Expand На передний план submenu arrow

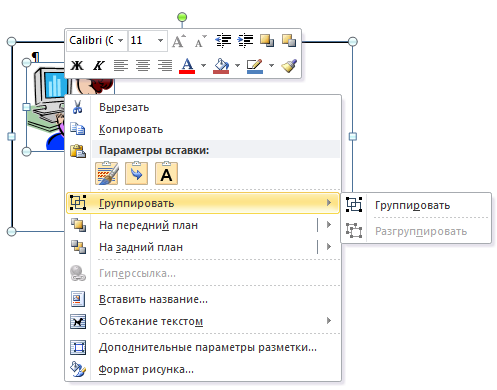click(329, 225)
